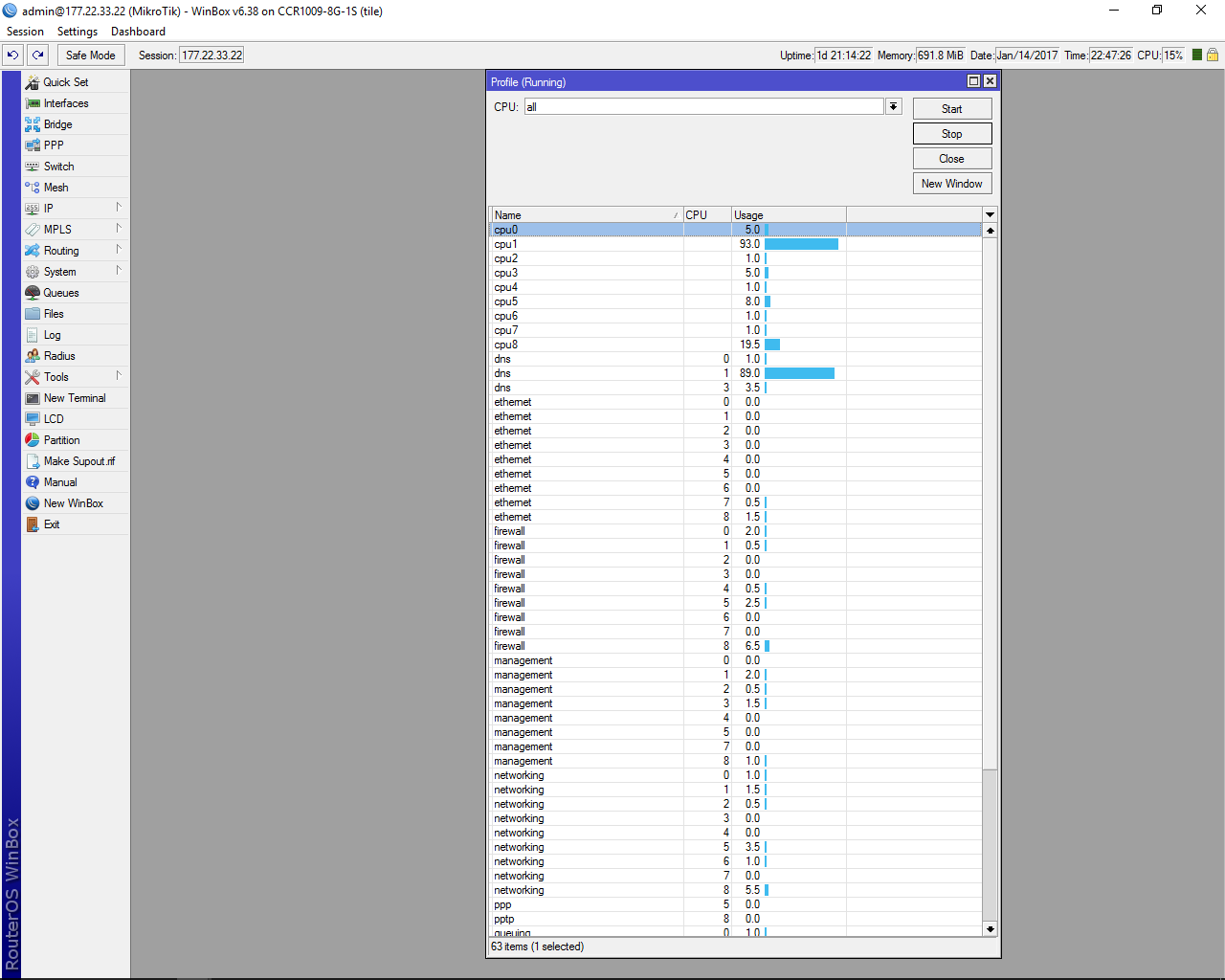Open the Partition pie icon
Viewport: 1225px width, 980px height.
(x=33, y=440)
